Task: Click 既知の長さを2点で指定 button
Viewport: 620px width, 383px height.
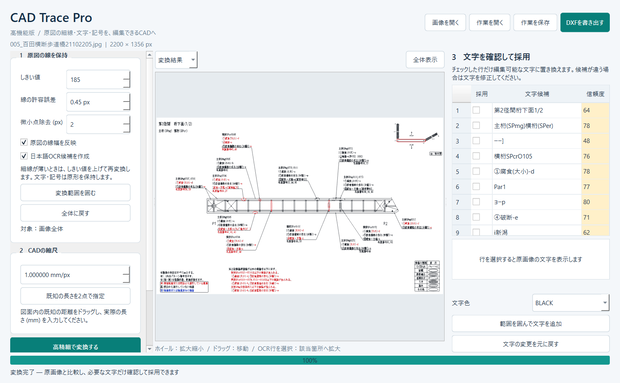Action: coord(75,296)
